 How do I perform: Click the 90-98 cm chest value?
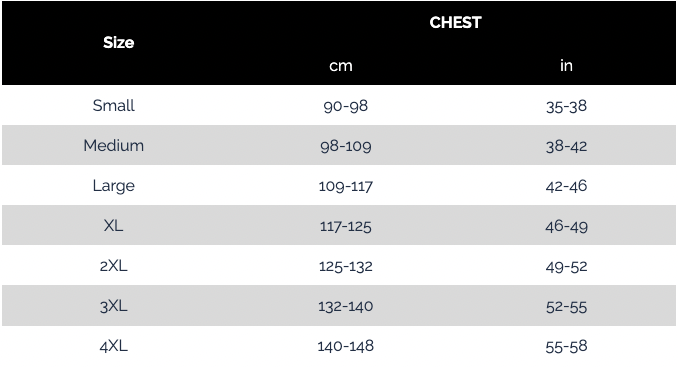click(345, 106)
